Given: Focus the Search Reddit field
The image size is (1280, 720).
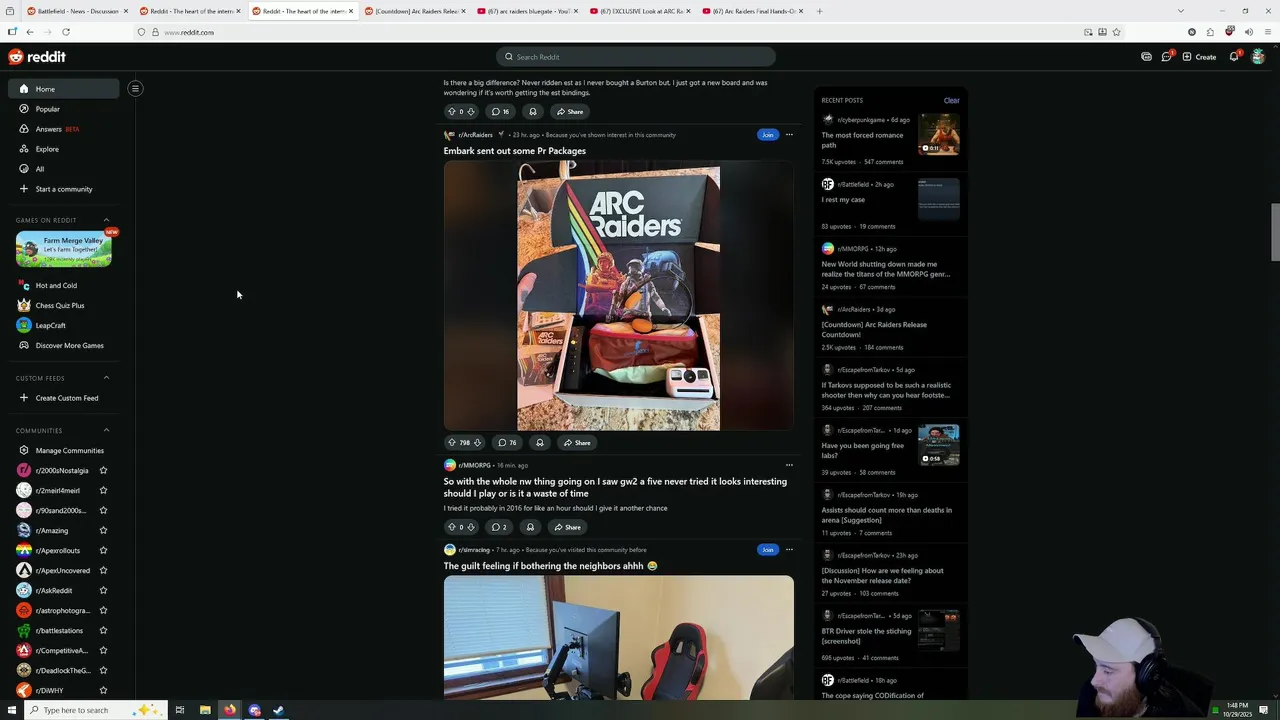Looking at the screenshot, I should tap(635, 57).
